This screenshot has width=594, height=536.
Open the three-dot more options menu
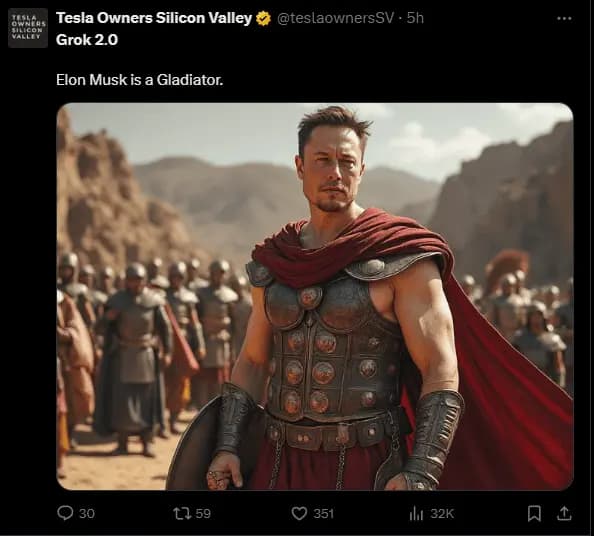(x=564, y=18)
